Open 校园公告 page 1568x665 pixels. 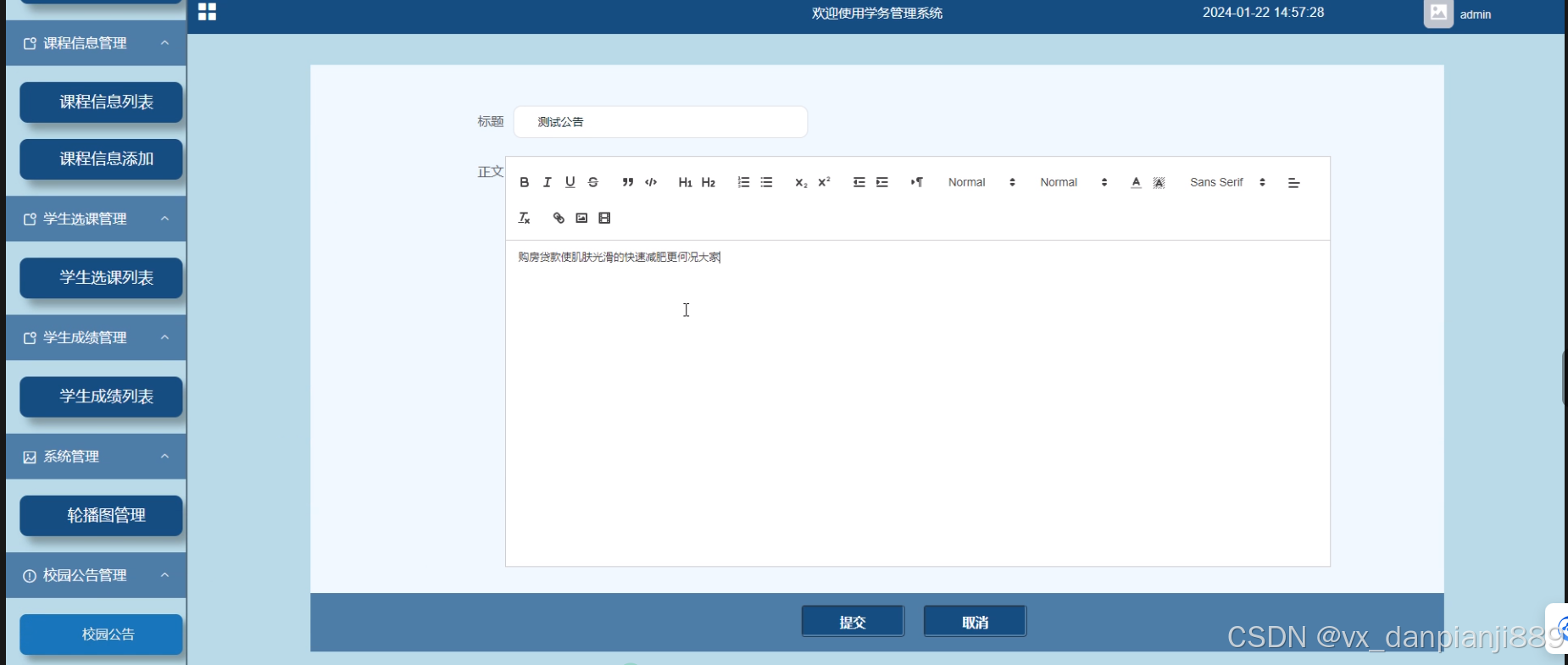pos(102,634)
